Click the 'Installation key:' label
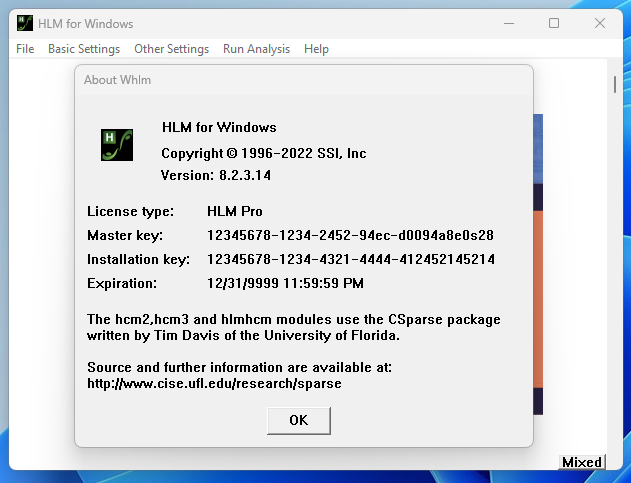Screen dimensions: 631x483 tap(138, 259)
